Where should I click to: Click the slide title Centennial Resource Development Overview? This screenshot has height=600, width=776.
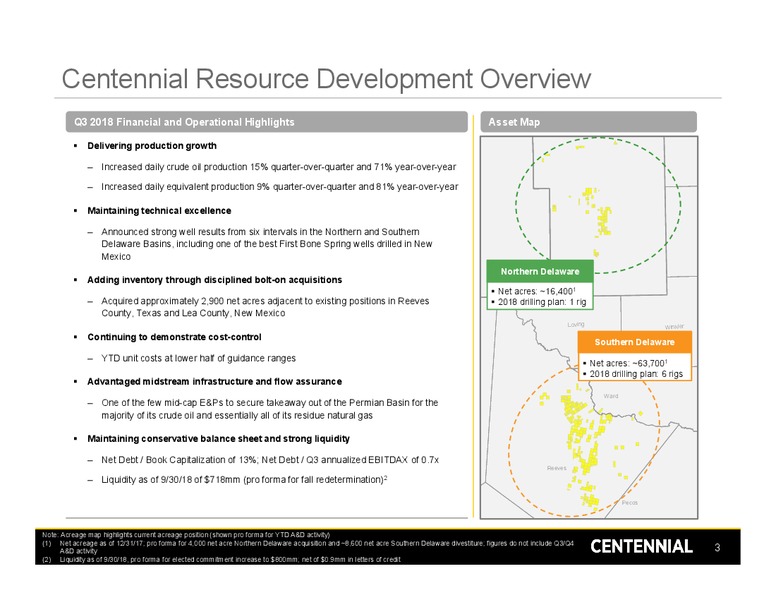tap(326, 79)
